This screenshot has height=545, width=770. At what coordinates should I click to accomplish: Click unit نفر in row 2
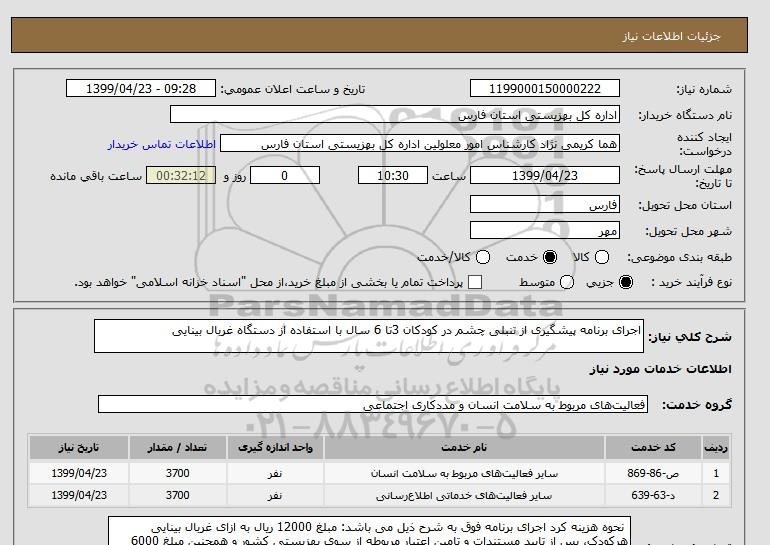pyautogui.click(x=275, y=495)
